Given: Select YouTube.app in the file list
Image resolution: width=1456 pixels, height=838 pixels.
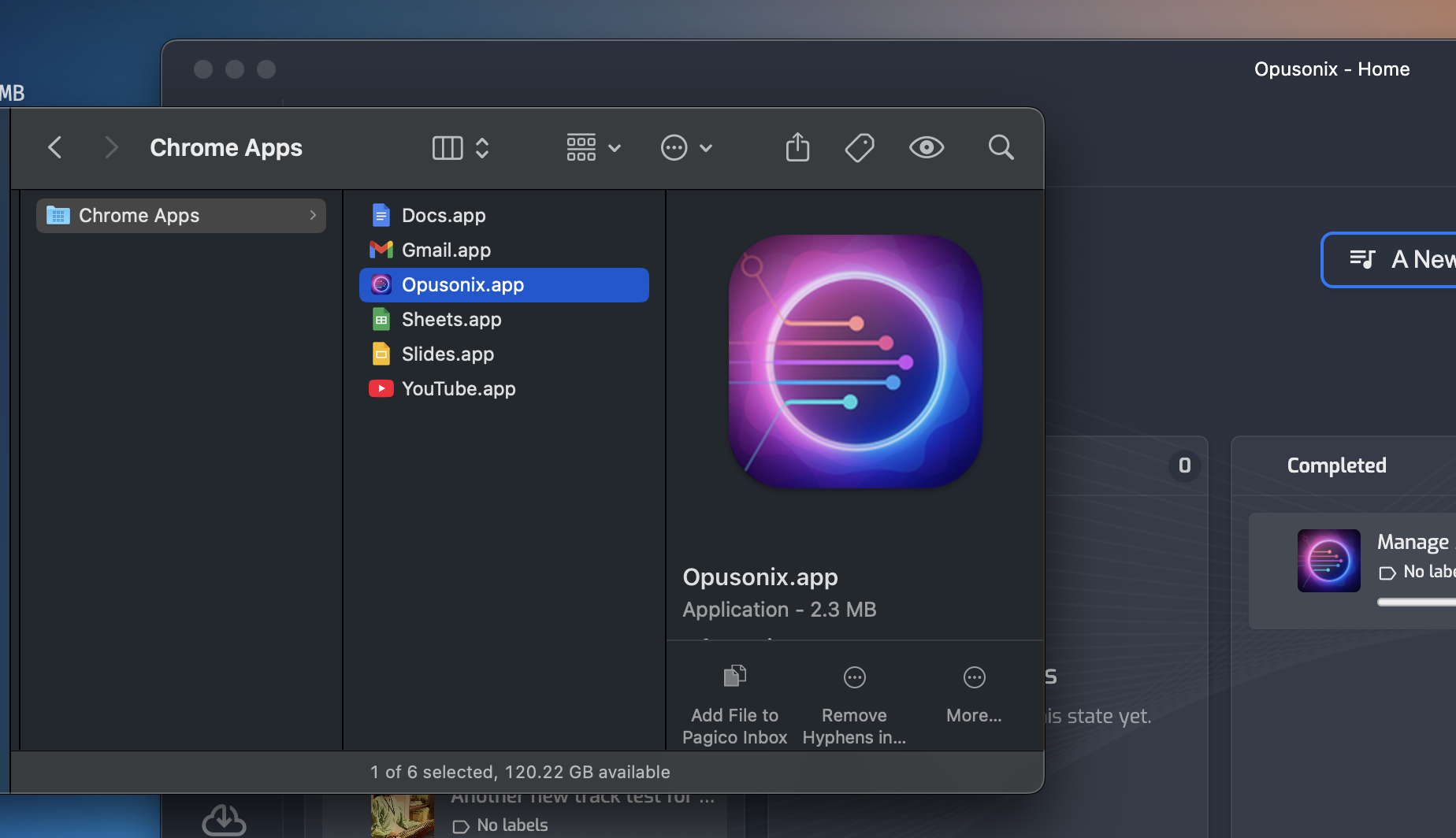Looking at the screenshot, I should click(x=504, y=388).
